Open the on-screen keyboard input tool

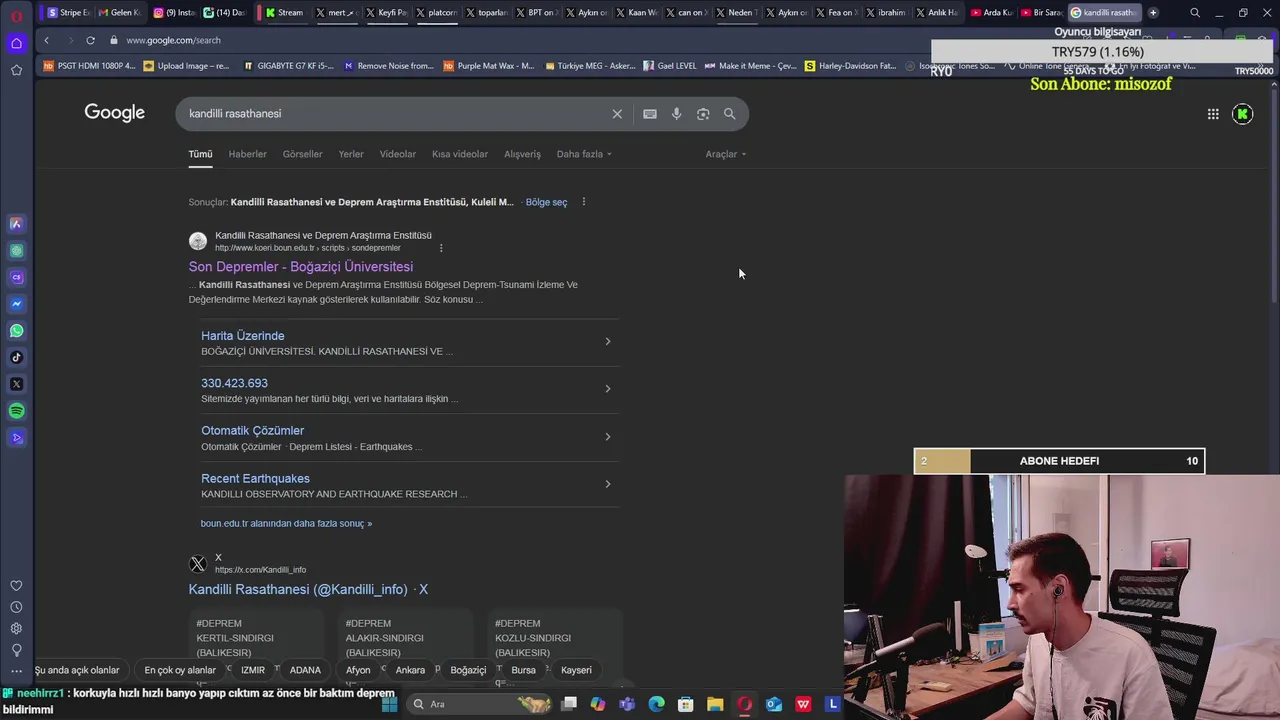coord(650,114)
